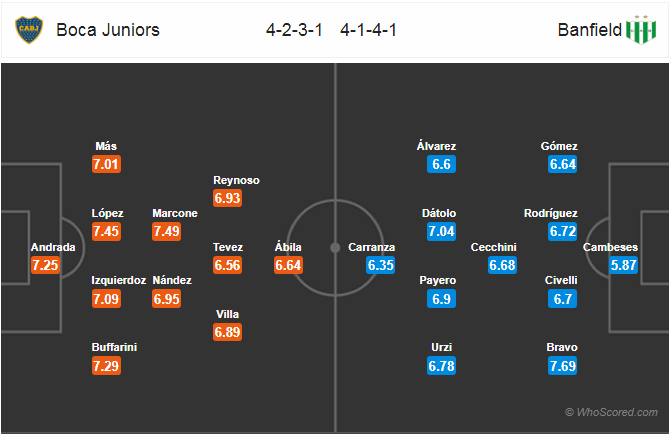This screenshot has width=671, height=434.
Task: Click the Cecchini player name
Action: pos(493,247)
